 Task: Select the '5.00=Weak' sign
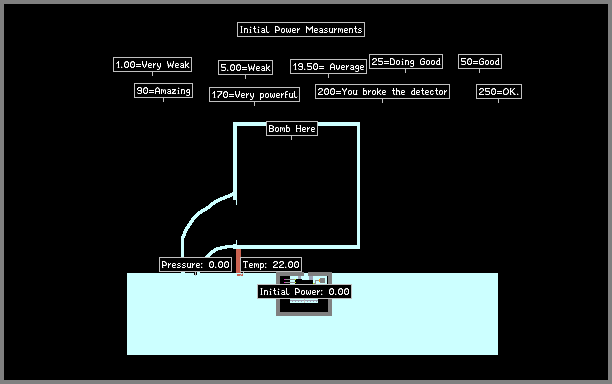pos(246,68)
